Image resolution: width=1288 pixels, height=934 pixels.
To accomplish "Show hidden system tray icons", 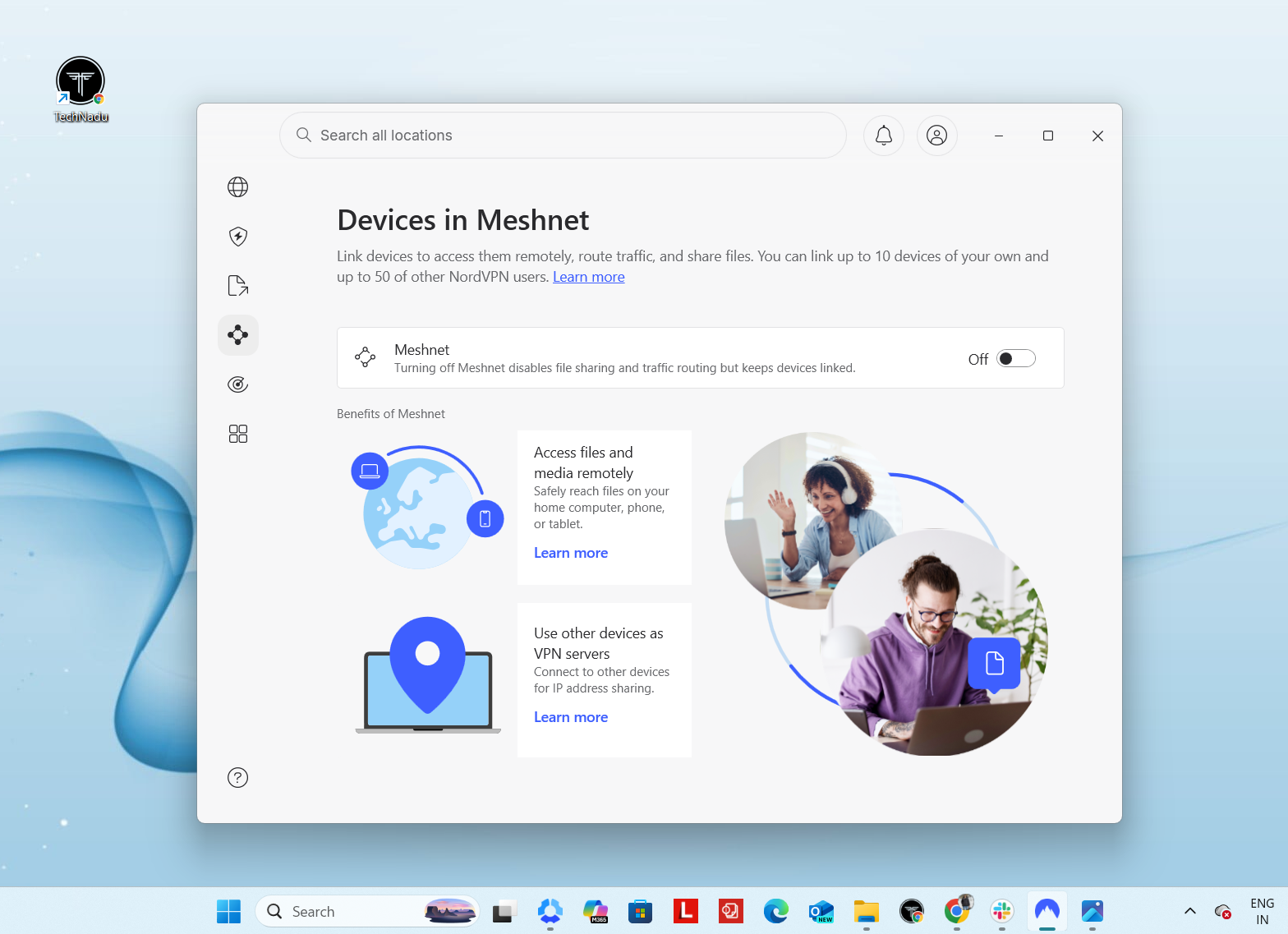I will 1189,911.
